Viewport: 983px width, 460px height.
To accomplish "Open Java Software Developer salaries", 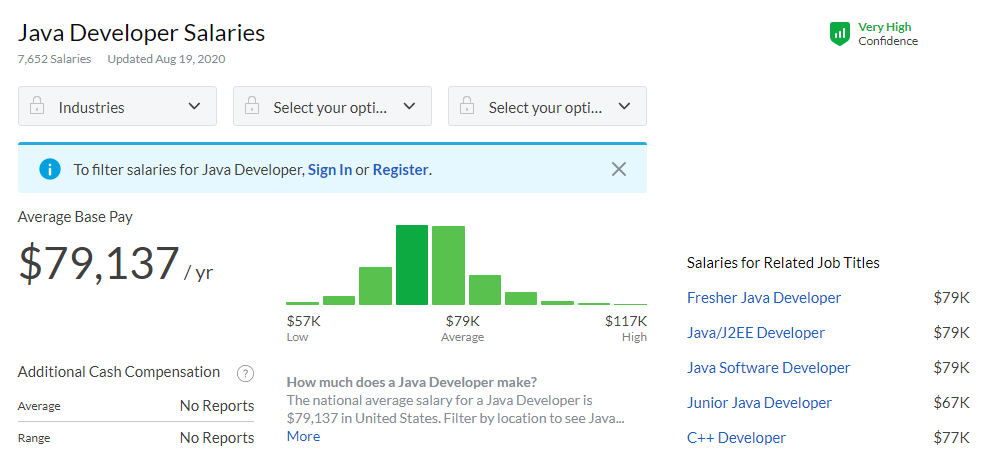I will pos(768,368).
